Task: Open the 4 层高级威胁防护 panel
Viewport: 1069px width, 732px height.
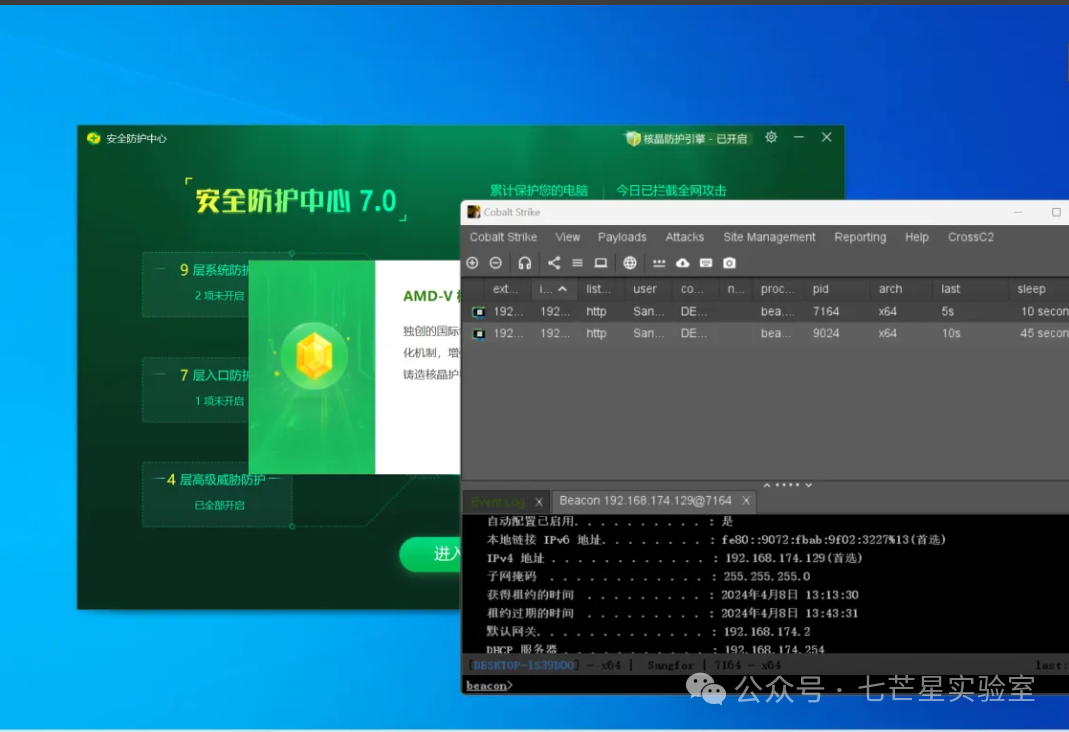Action: click(x=217, y=494)
